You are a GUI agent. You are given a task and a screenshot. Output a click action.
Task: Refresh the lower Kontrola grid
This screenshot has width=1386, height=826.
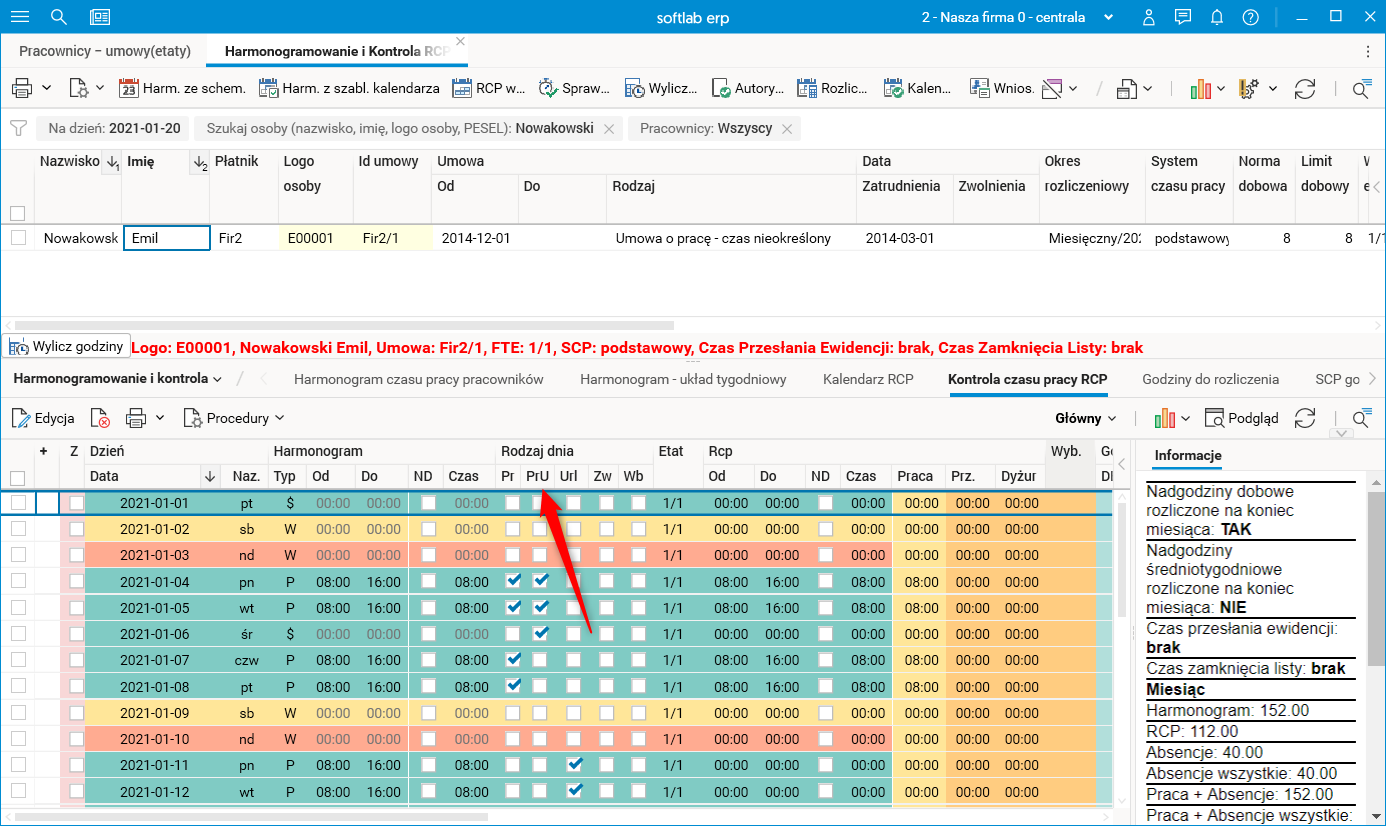[x=1304, y=418]
